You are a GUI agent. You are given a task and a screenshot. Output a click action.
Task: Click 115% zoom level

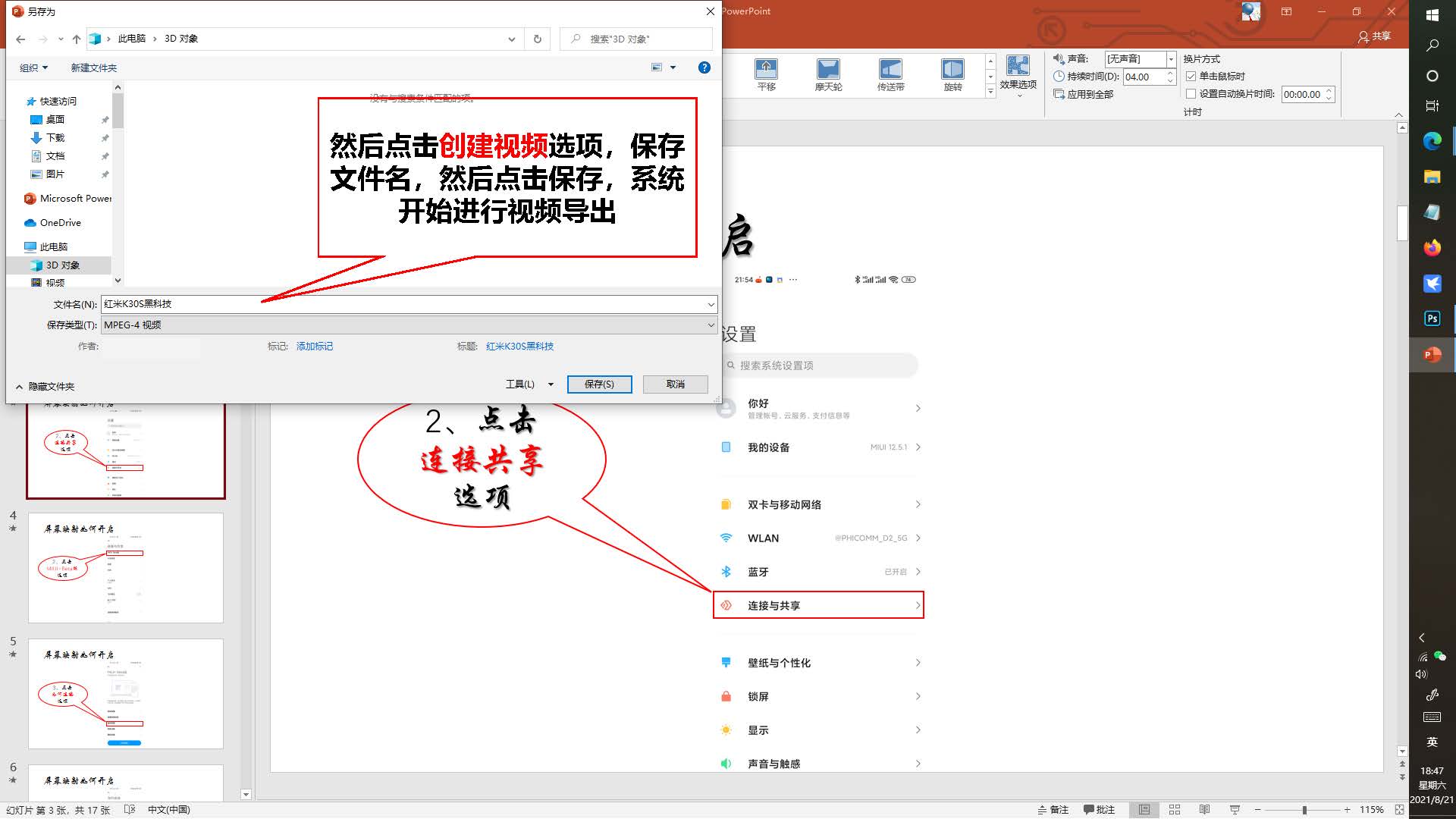point(1371,810)
